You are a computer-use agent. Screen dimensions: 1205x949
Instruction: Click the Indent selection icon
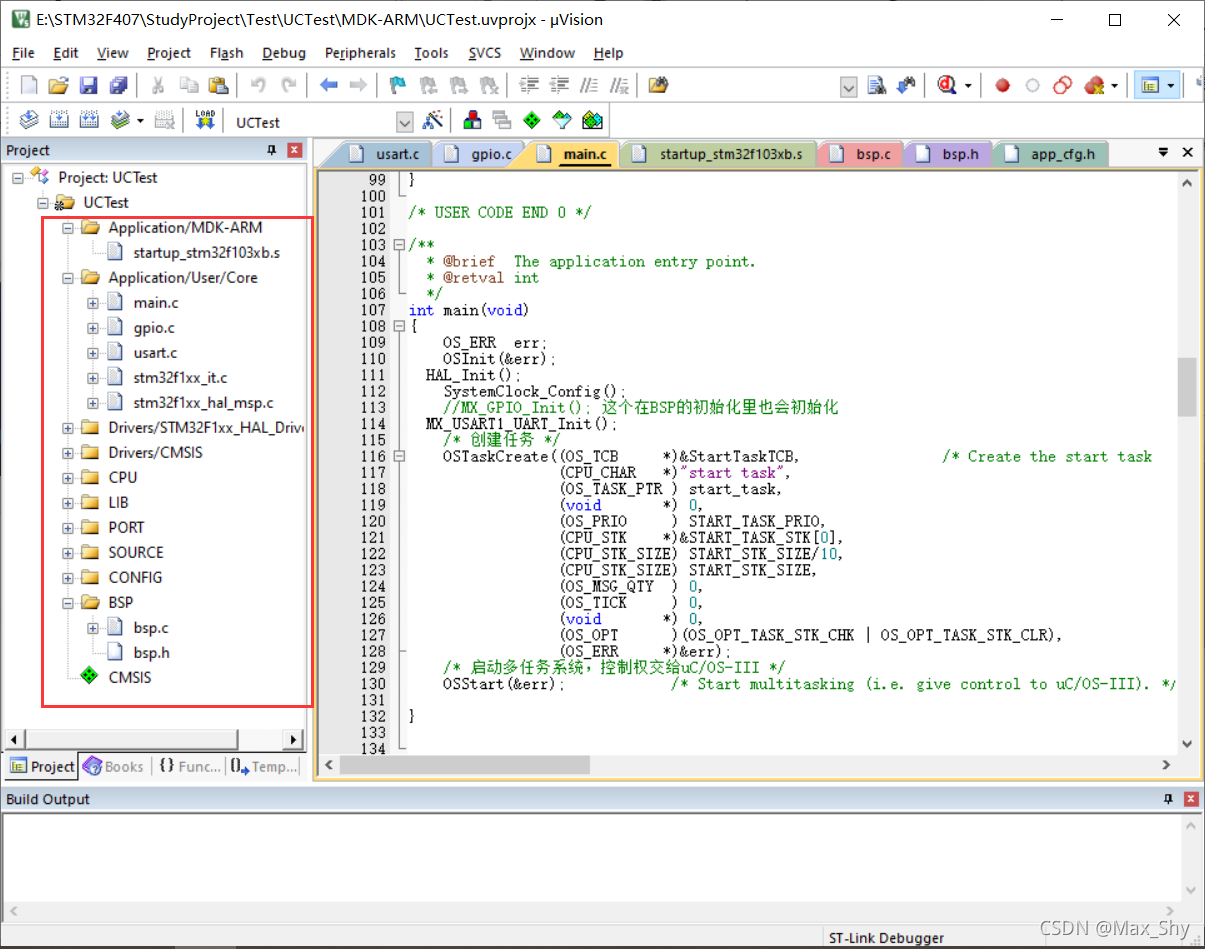tap(529, 85)
